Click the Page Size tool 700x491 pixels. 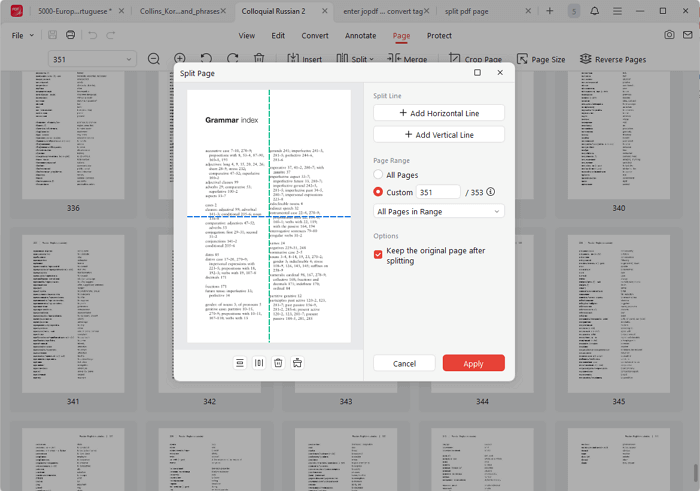[x=541, y=59]
